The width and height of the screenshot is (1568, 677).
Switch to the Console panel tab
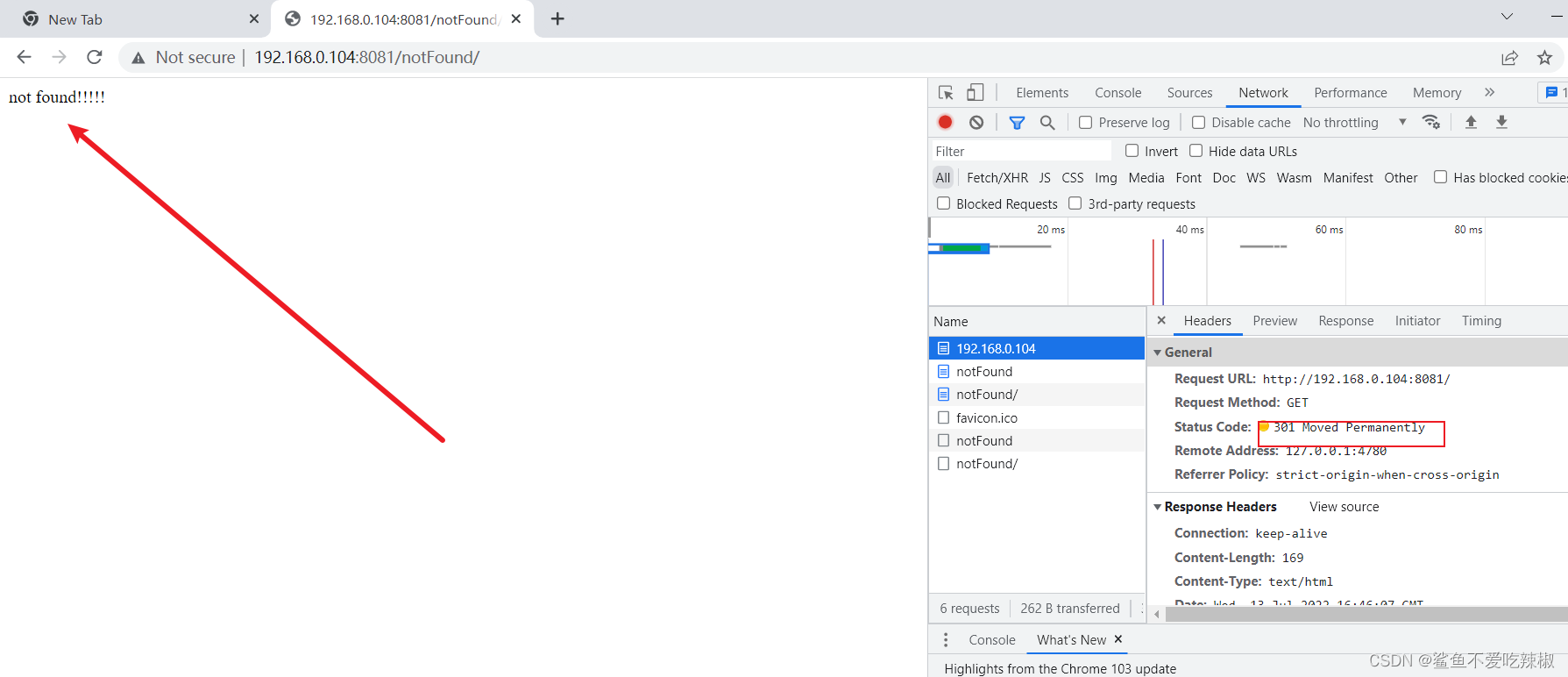click(x=1117, y=93)
